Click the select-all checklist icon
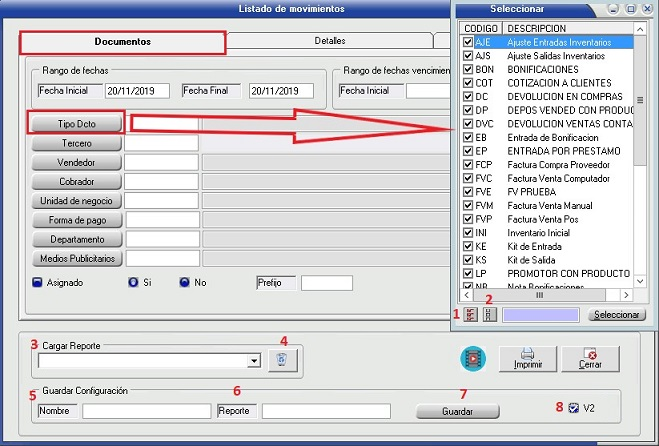 coord(470,315)
